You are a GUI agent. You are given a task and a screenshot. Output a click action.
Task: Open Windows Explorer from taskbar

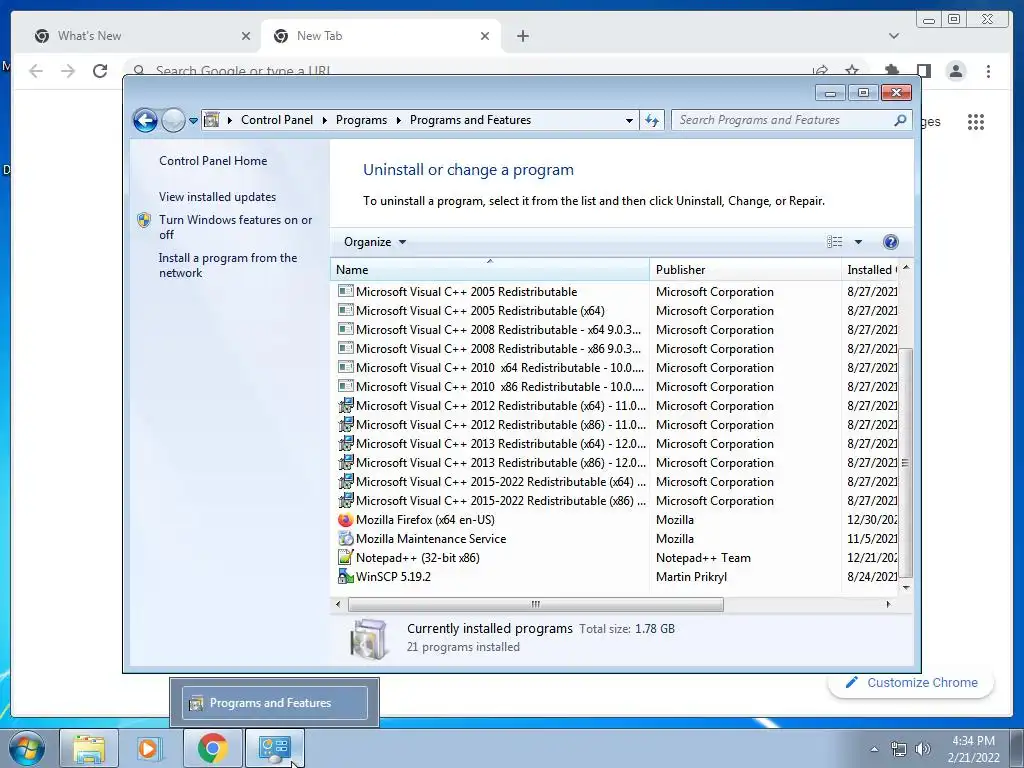[x=89, y=748]
